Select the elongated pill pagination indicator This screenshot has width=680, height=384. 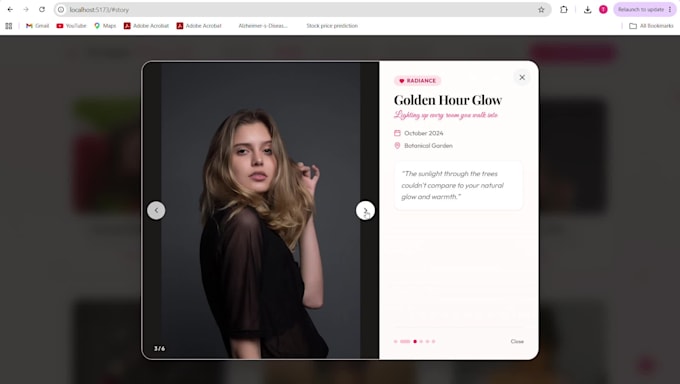point(405,341)
